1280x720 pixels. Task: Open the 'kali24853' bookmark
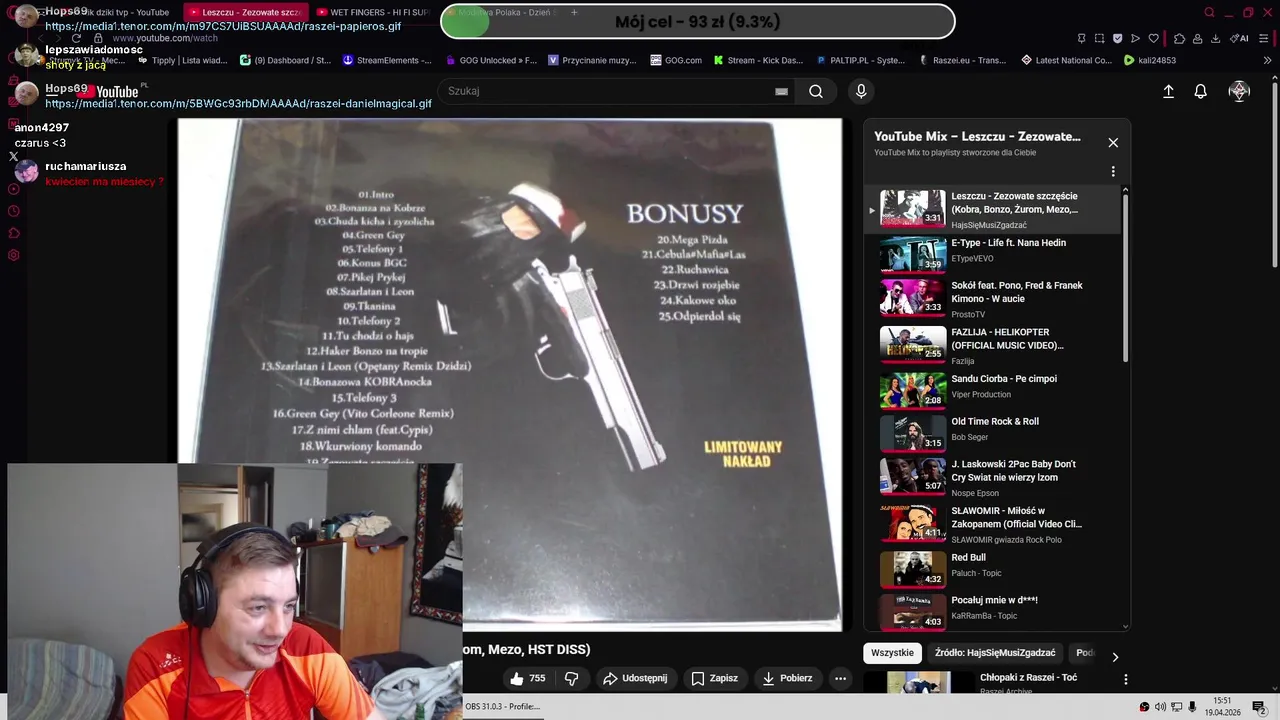click(x=1150, y=60)
